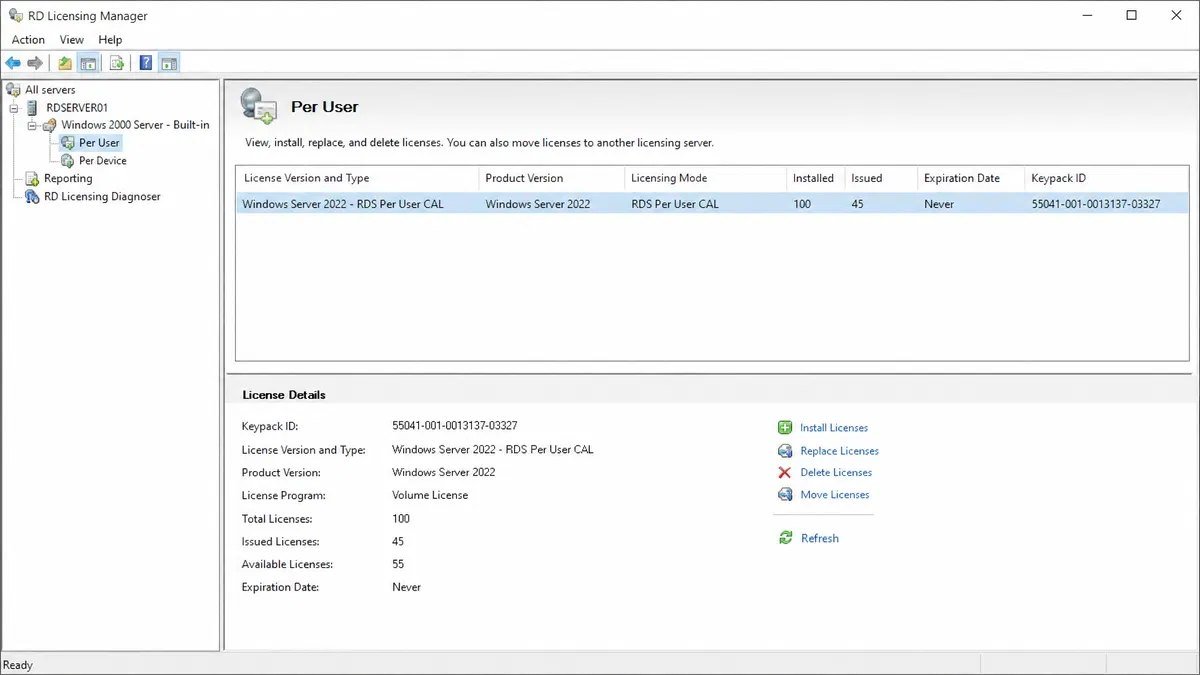Click Keypack ID value in License Details
The width and height of the screenshot is (1200, 675).
coord(455,426)
